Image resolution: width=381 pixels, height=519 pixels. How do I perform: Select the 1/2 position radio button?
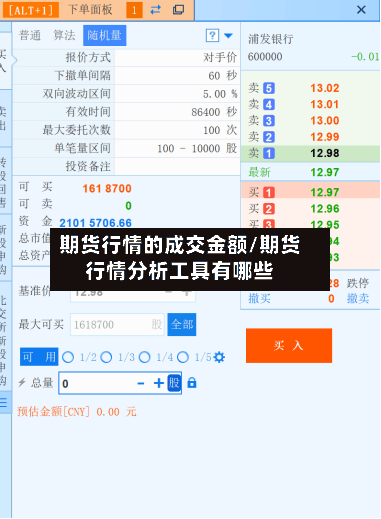click(x=68, y=357)
